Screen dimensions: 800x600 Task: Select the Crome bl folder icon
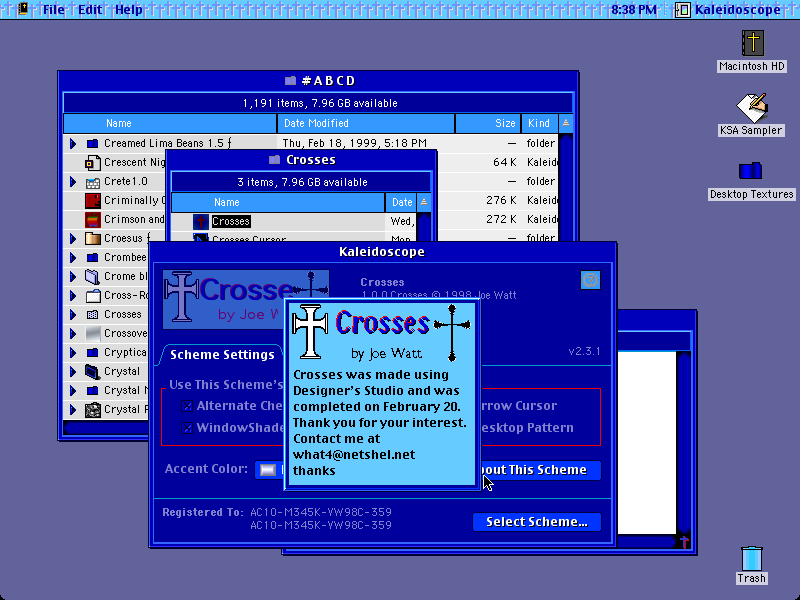pos(92,277)
